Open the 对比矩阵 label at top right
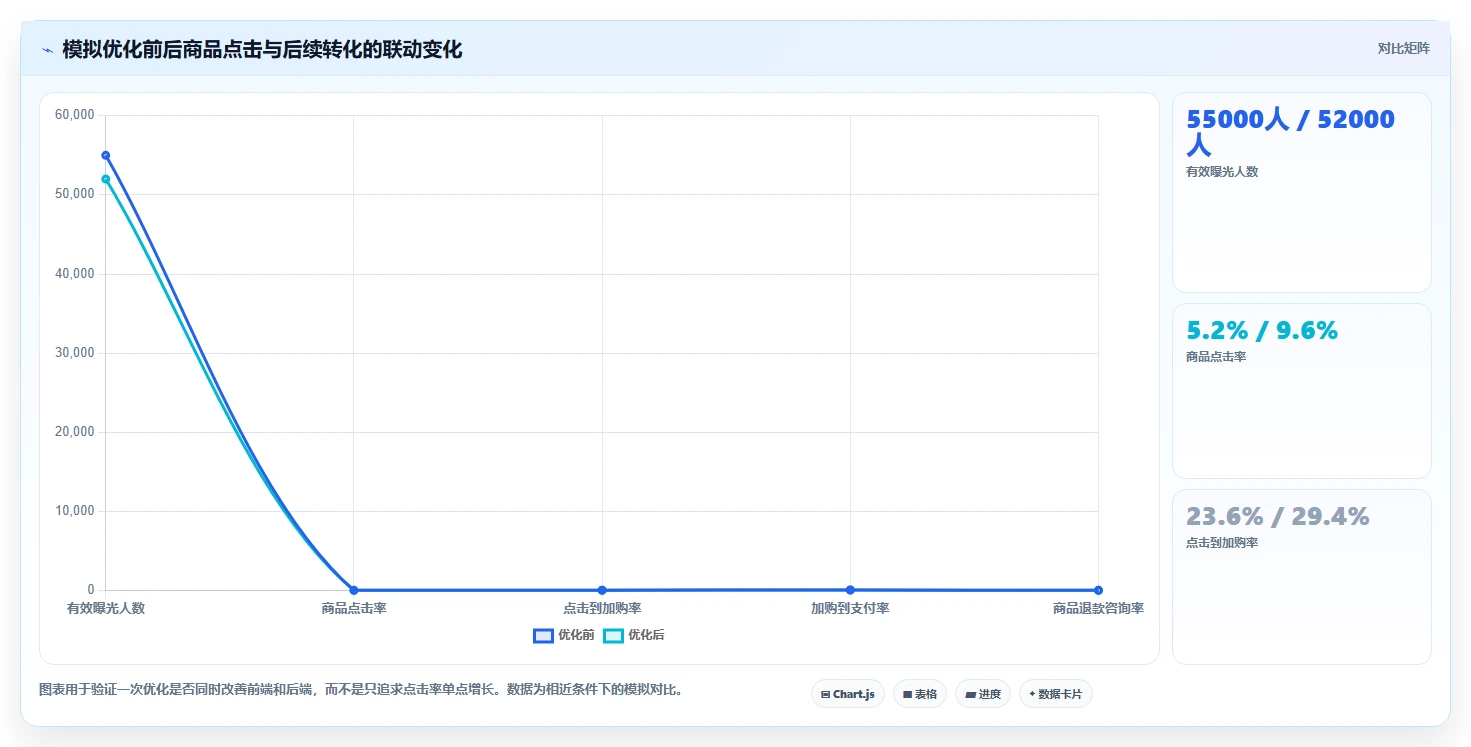1471x747 pixels. pos(1403,48)
